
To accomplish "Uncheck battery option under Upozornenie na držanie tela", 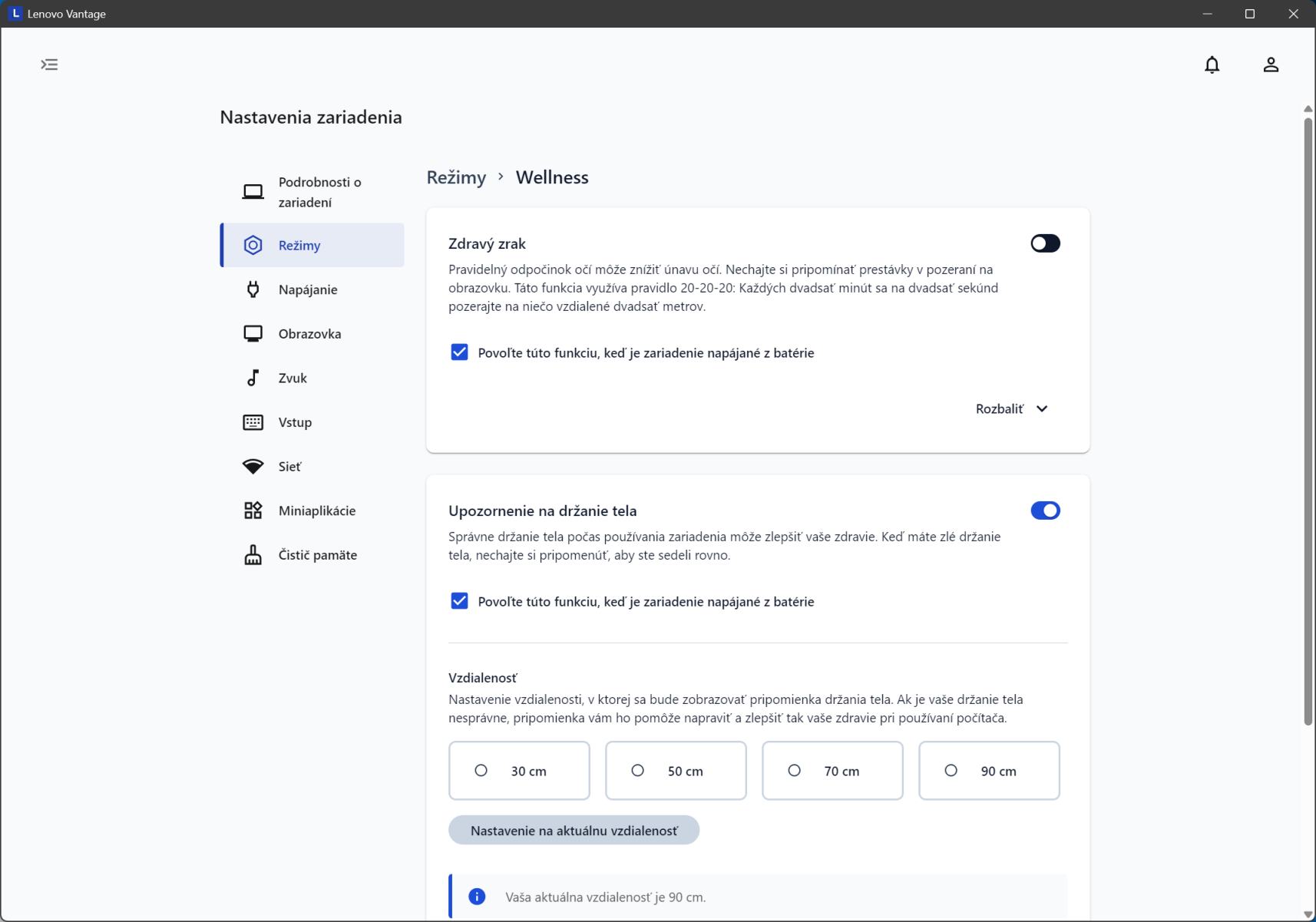I will click(459, 601).
